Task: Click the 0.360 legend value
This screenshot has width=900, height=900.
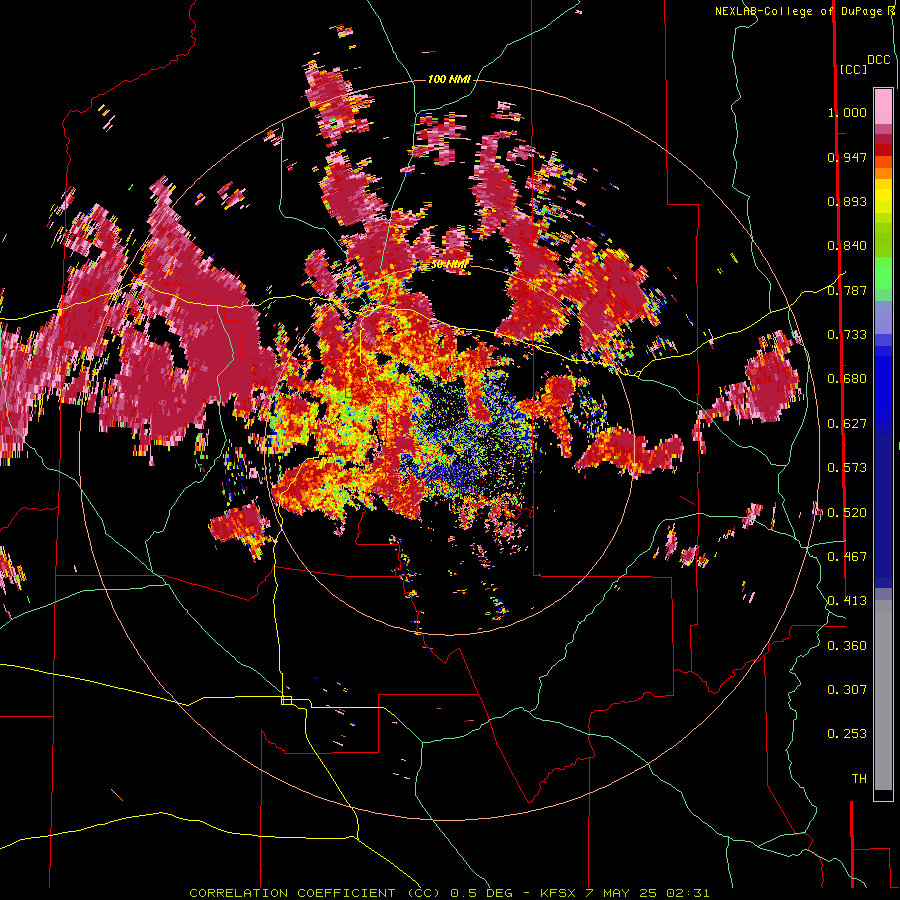Action: tap(847, 646)
